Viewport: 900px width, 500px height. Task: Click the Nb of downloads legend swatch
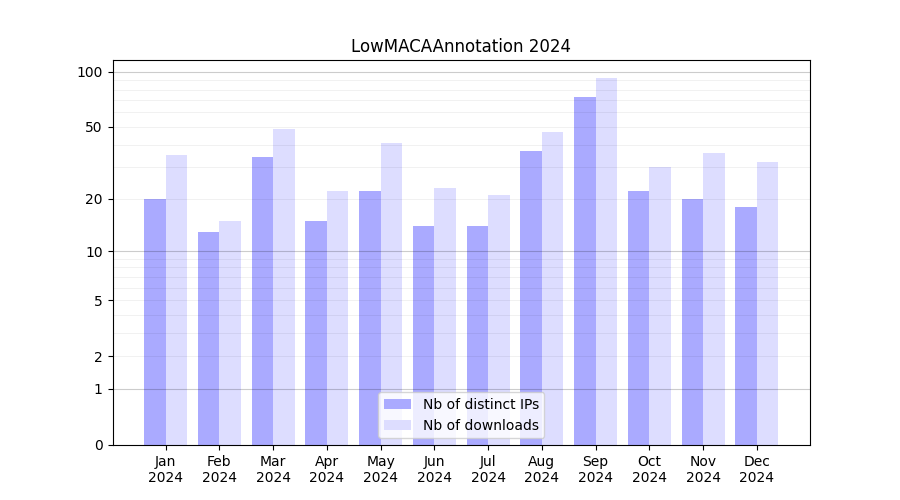[397, 425]
